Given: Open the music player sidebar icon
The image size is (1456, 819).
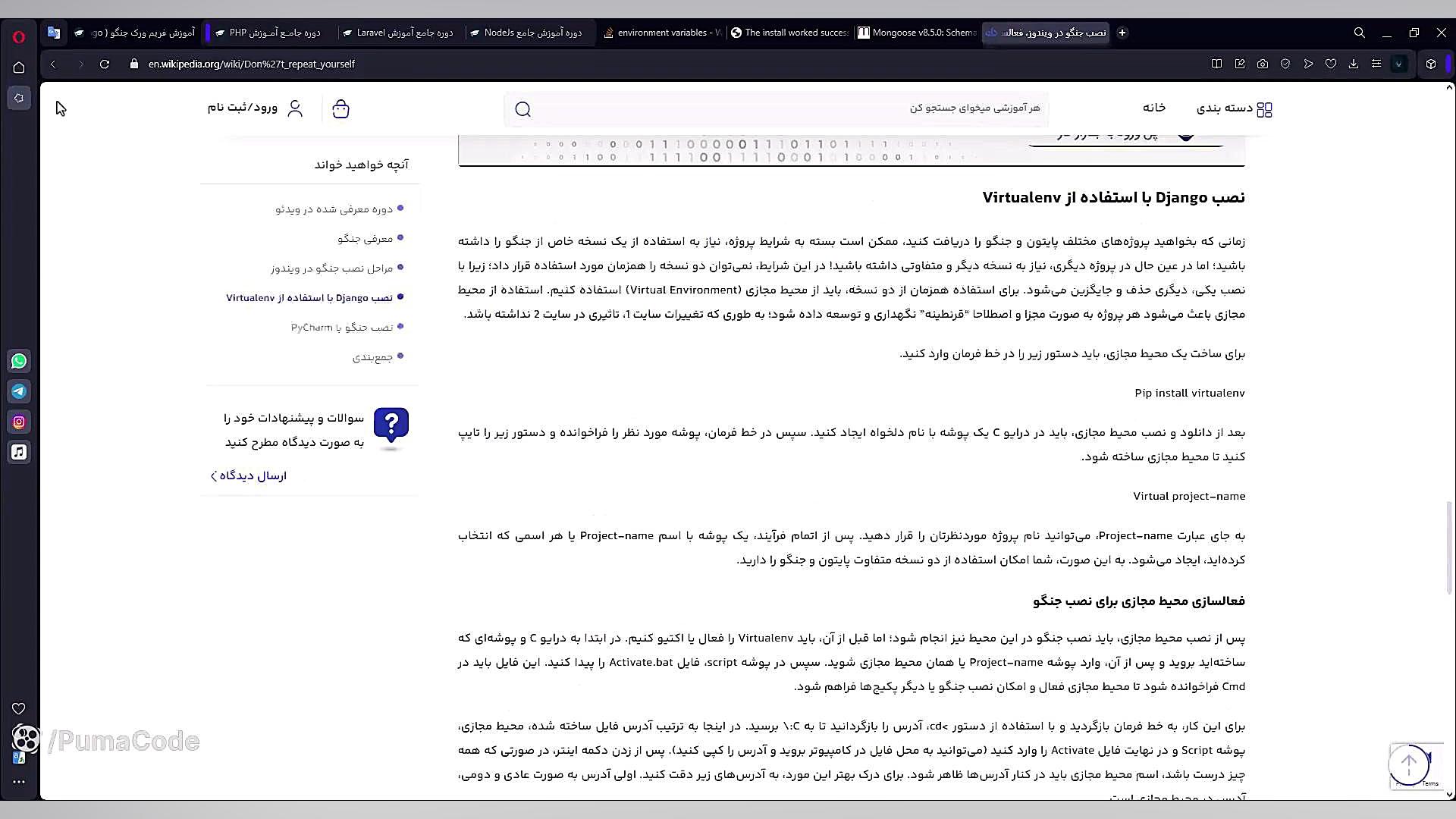Looking at the screenshot, I should pyautogui.click(x=19, y=452).
